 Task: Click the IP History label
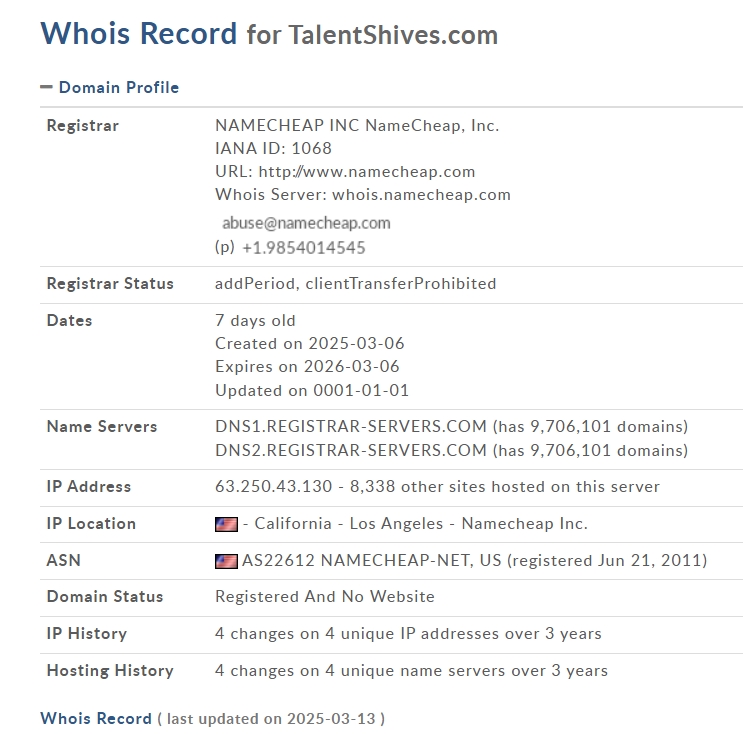click(x=87, y=634)
